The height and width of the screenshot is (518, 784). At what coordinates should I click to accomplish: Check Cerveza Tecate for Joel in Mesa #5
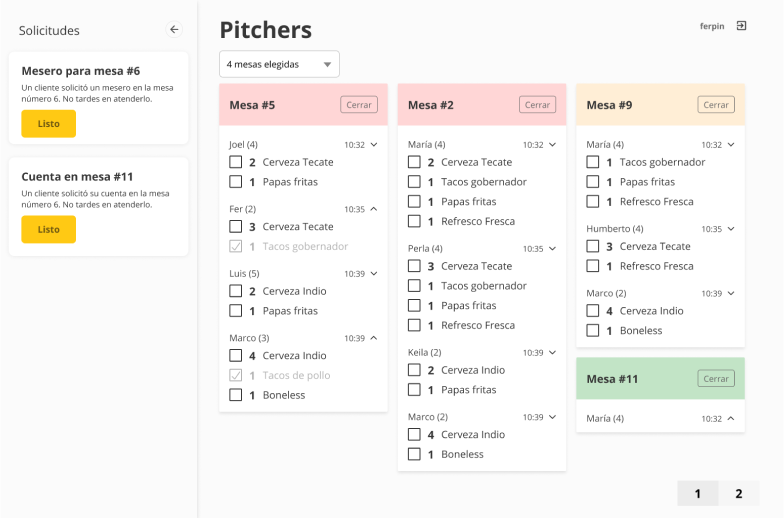(x=236, y=162)
